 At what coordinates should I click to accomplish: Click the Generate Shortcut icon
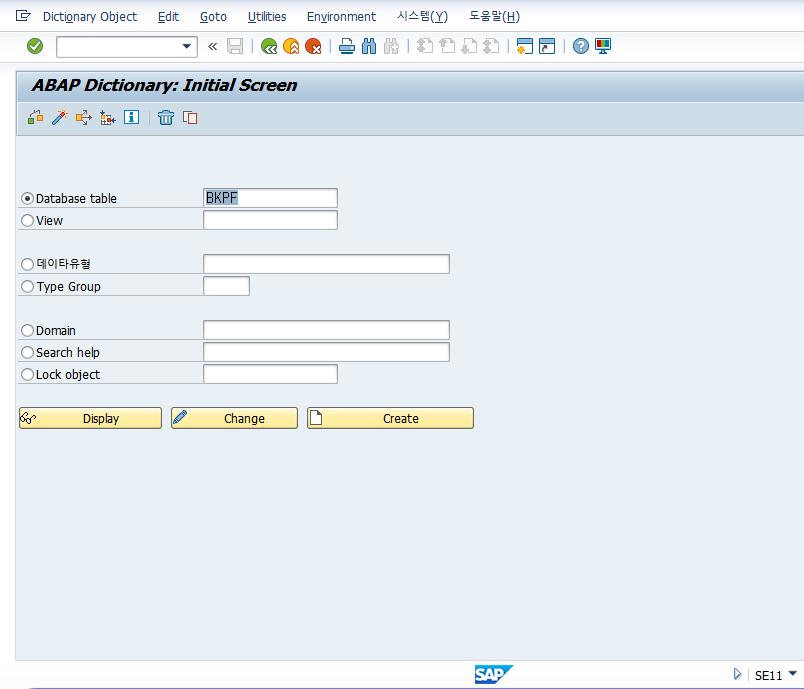click(547, 46)
